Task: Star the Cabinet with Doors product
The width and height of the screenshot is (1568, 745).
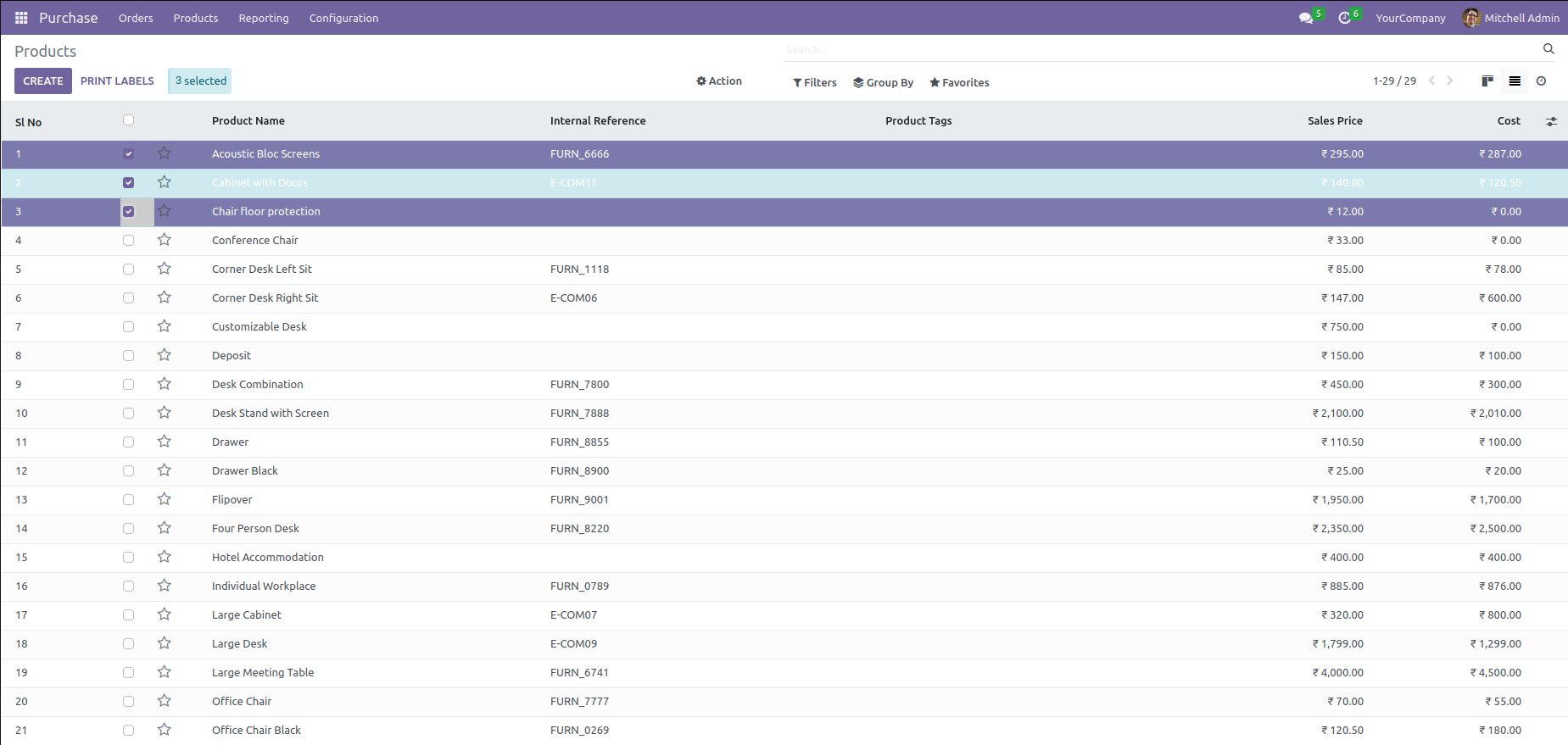Action: (165, 182)
